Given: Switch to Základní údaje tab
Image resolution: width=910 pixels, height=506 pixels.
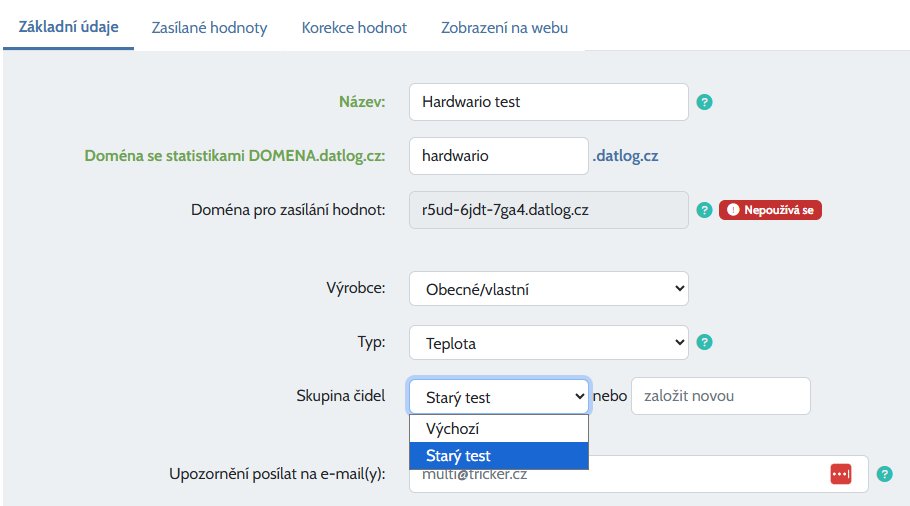Looking at the screenshot, I should pyautogui.click(x=68, y=27).
